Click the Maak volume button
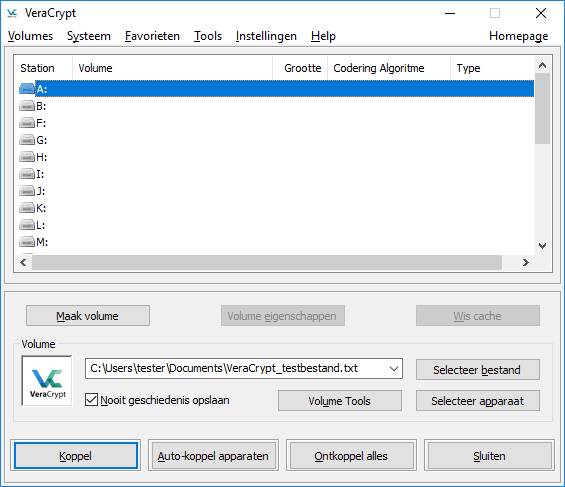565x487 pixels. (x=88, y=316)
